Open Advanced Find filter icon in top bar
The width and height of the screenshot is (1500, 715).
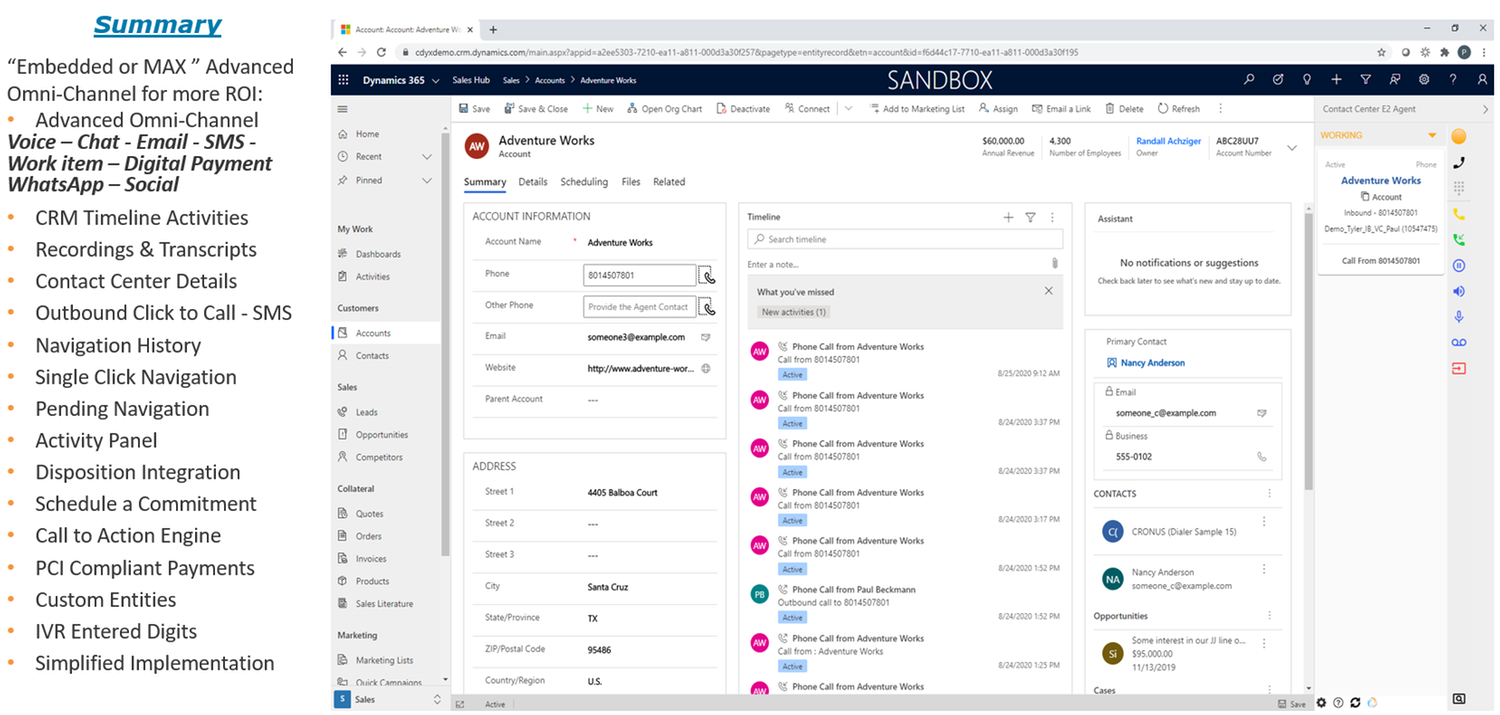pyautogui.click(x=1365, y=80)
